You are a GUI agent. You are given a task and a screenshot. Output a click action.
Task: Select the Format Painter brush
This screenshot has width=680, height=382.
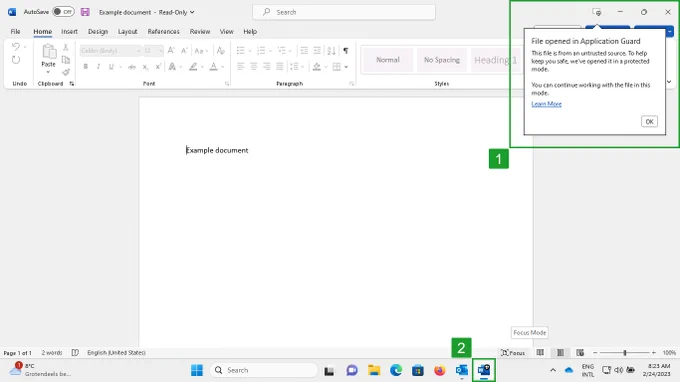66,72
